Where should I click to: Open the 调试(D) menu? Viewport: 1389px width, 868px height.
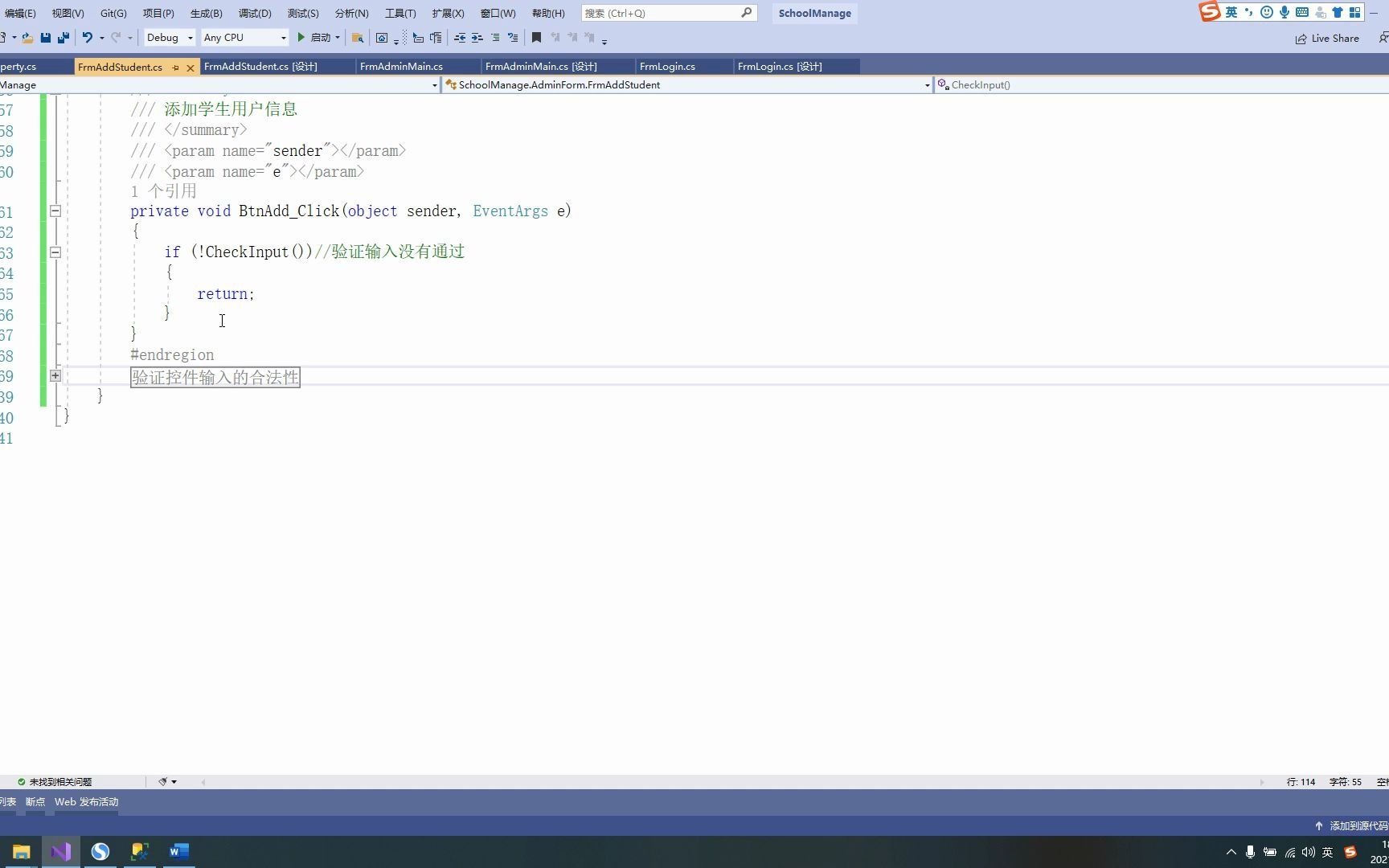[x=254, y=13]
